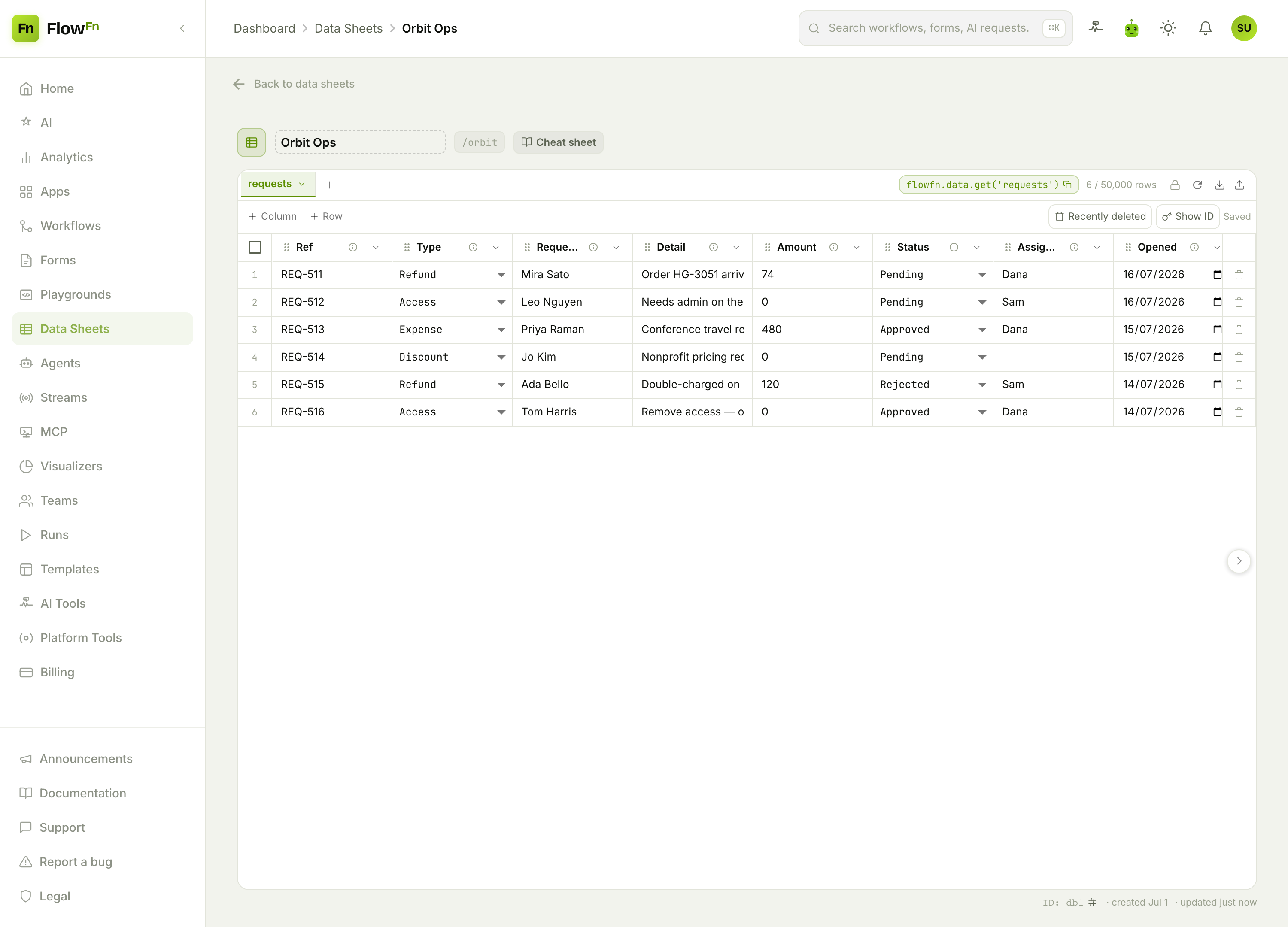Click the hash icon next to ID db1

tap(1092, 902)
